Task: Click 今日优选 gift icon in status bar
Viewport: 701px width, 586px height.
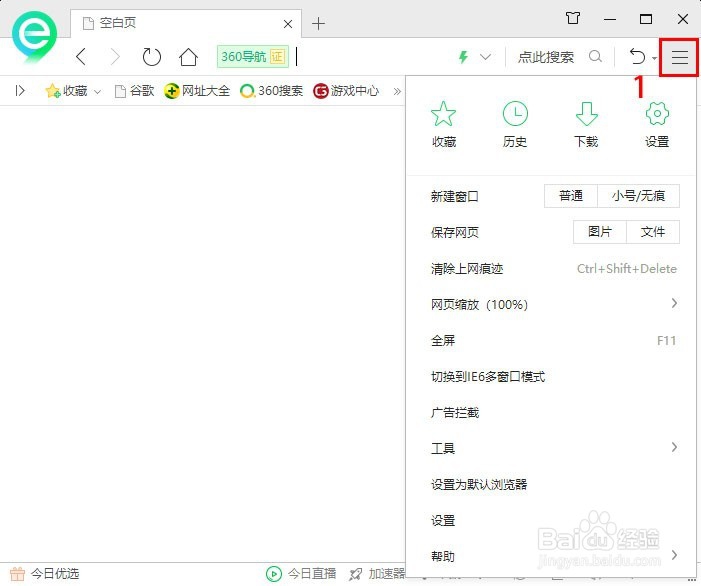Action: pos(17,573)
